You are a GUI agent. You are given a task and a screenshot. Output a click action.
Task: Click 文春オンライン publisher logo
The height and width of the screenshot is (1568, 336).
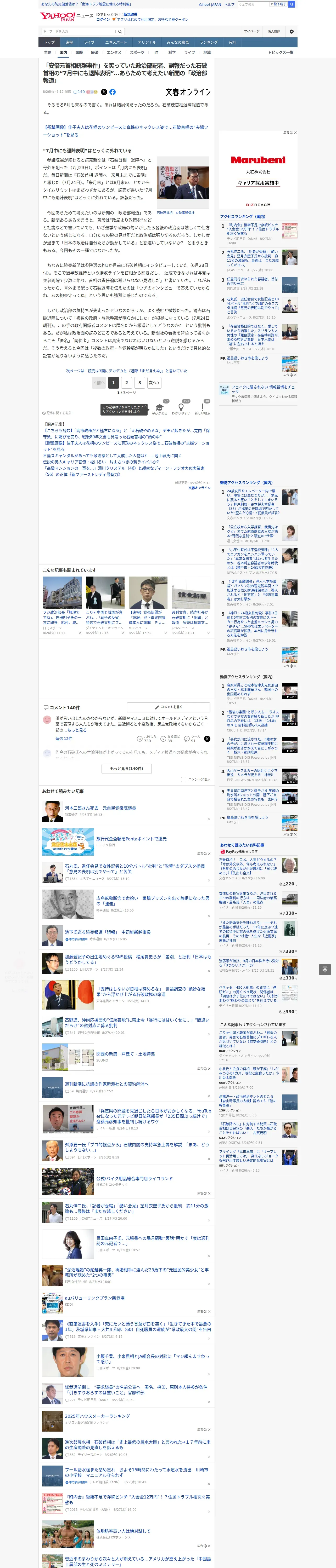[188, 92]
